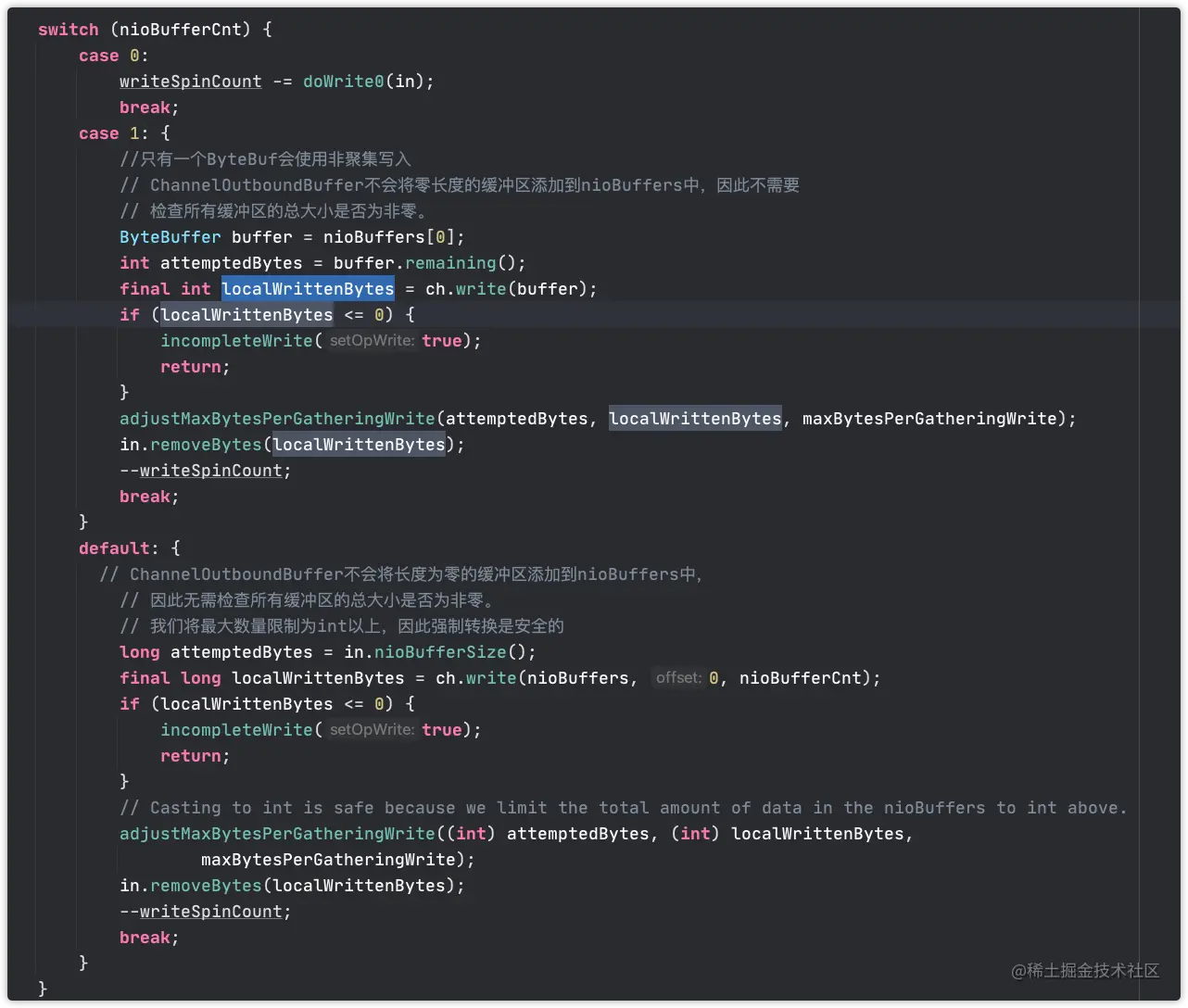
Task: Click '(int) localWrittenBytes' cast expression
Action: (x=788, y=834)
